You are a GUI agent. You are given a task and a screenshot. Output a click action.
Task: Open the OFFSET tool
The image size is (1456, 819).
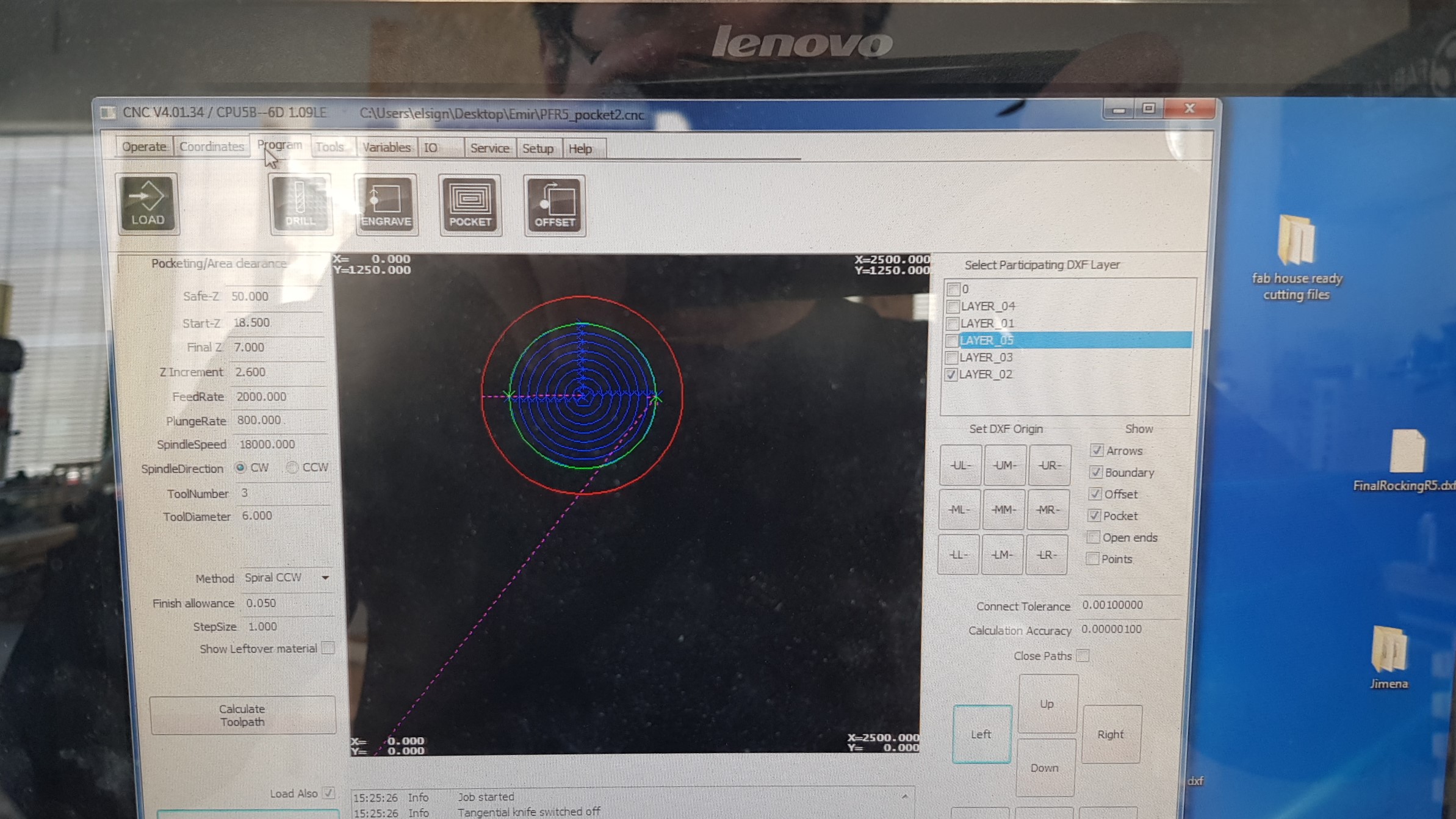tap(554, 206)
